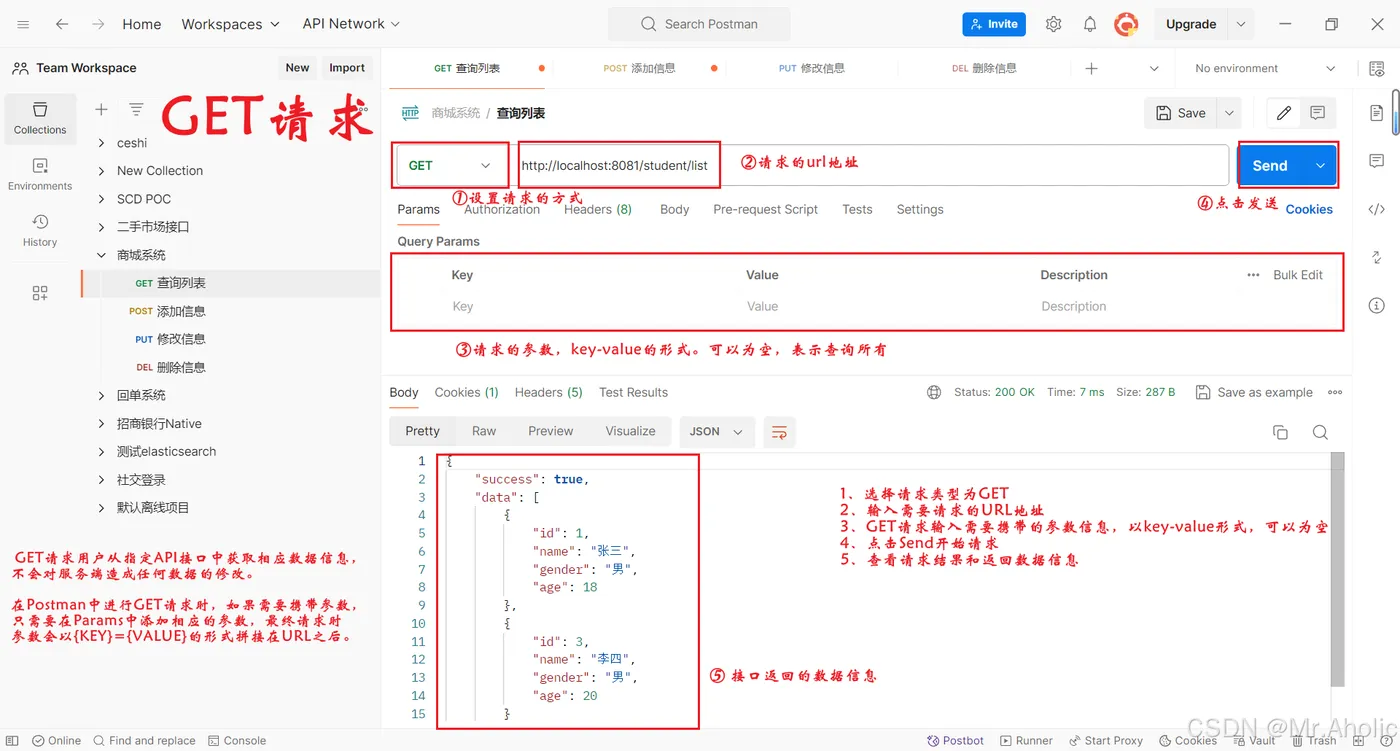Image resolution: width=1400 pixels, height=751 pixels.
Task: Click the collections filter icon
Action: click(136, 109)
